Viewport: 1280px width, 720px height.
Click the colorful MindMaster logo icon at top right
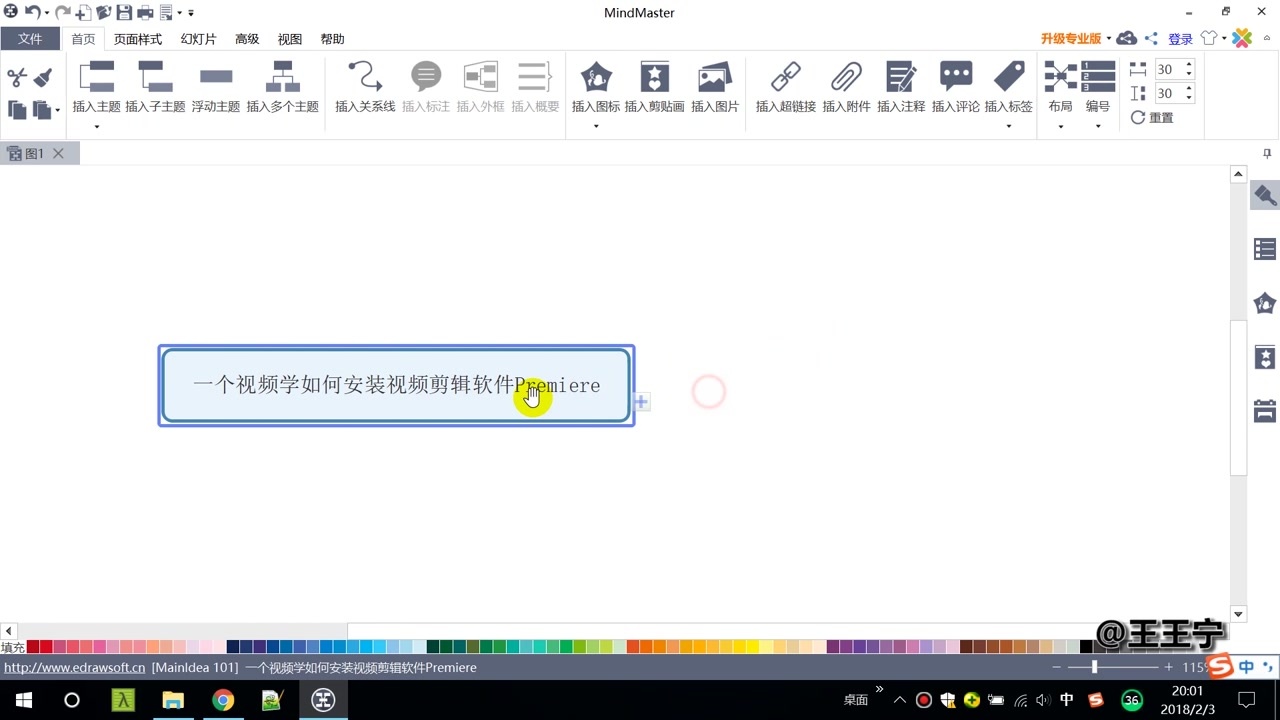point(1242,38)
